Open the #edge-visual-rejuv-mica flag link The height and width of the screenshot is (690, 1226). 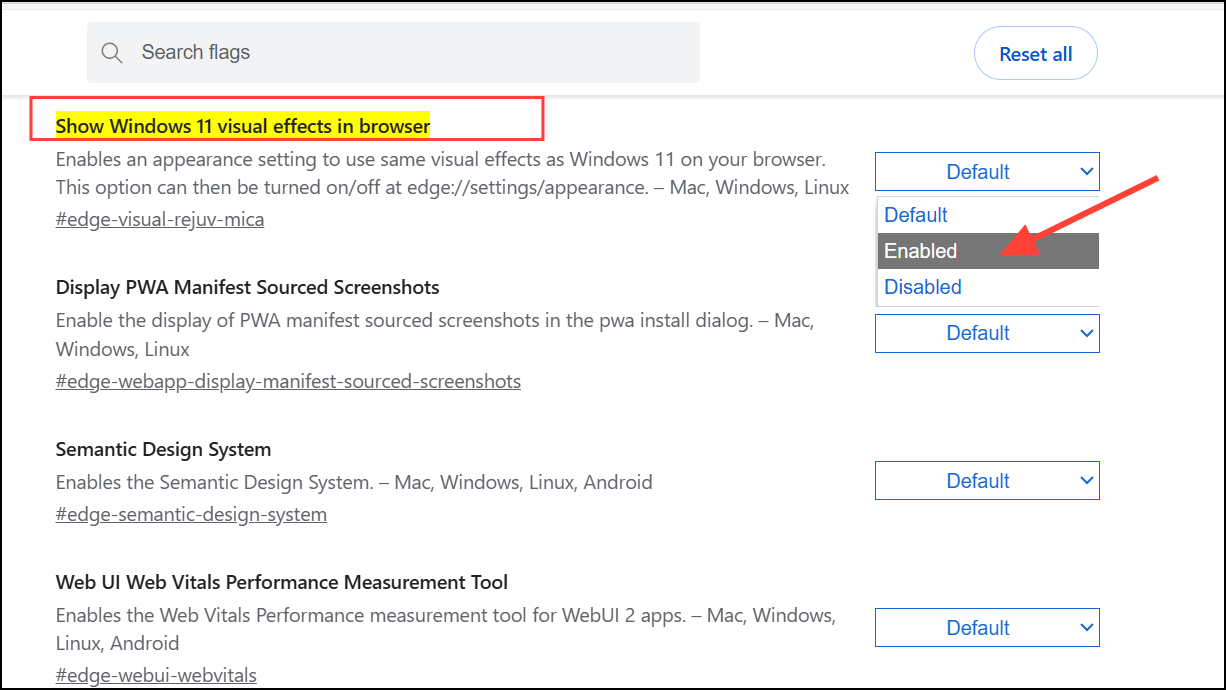click(x=160, y=218)
